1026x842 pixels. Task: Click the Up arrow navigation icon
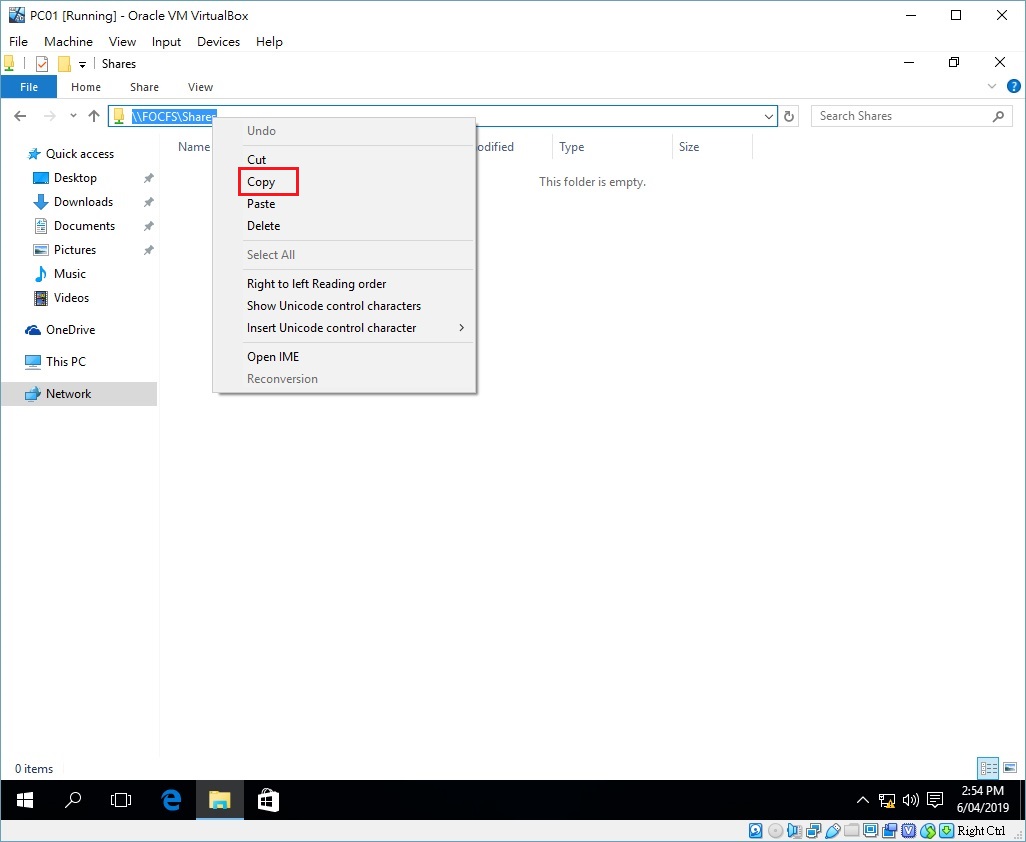[94, 116]
